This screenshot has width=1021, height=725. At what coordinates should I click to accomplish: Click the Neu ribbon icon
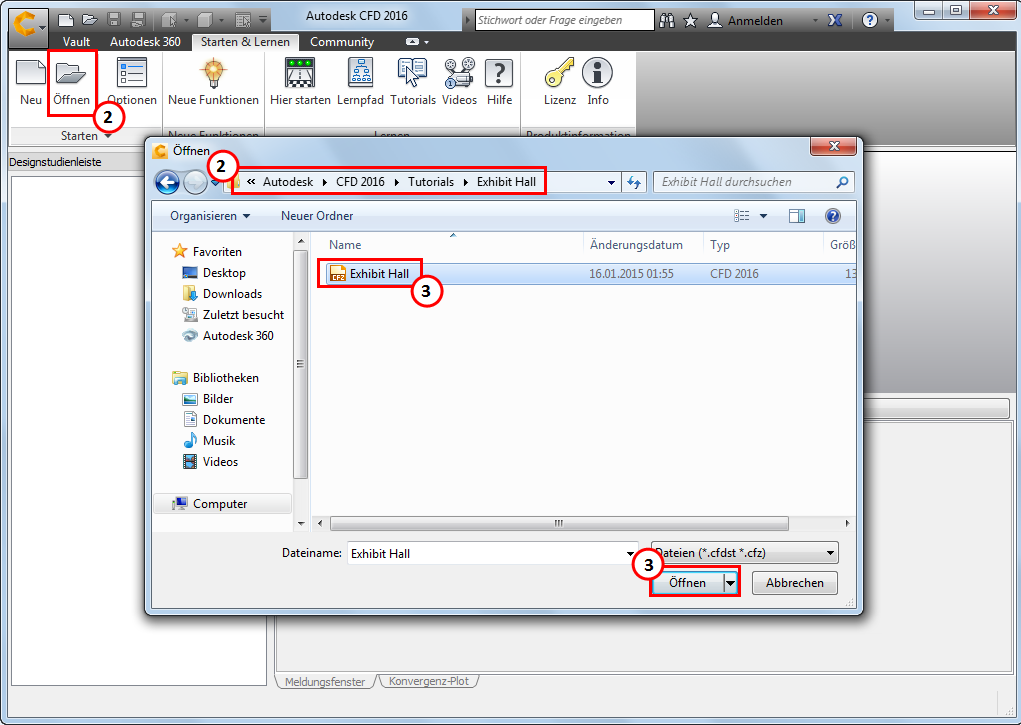[x=31, y=81]
